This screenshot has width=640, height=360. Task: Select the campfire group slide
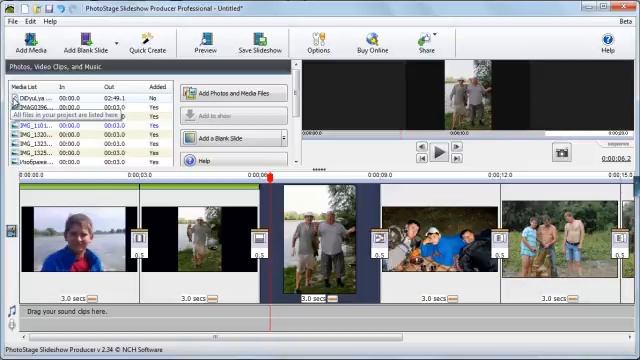coord(440,239)
